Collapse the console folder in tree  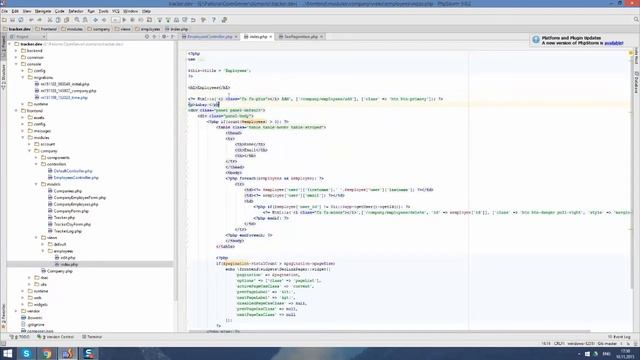click(16, 64)
